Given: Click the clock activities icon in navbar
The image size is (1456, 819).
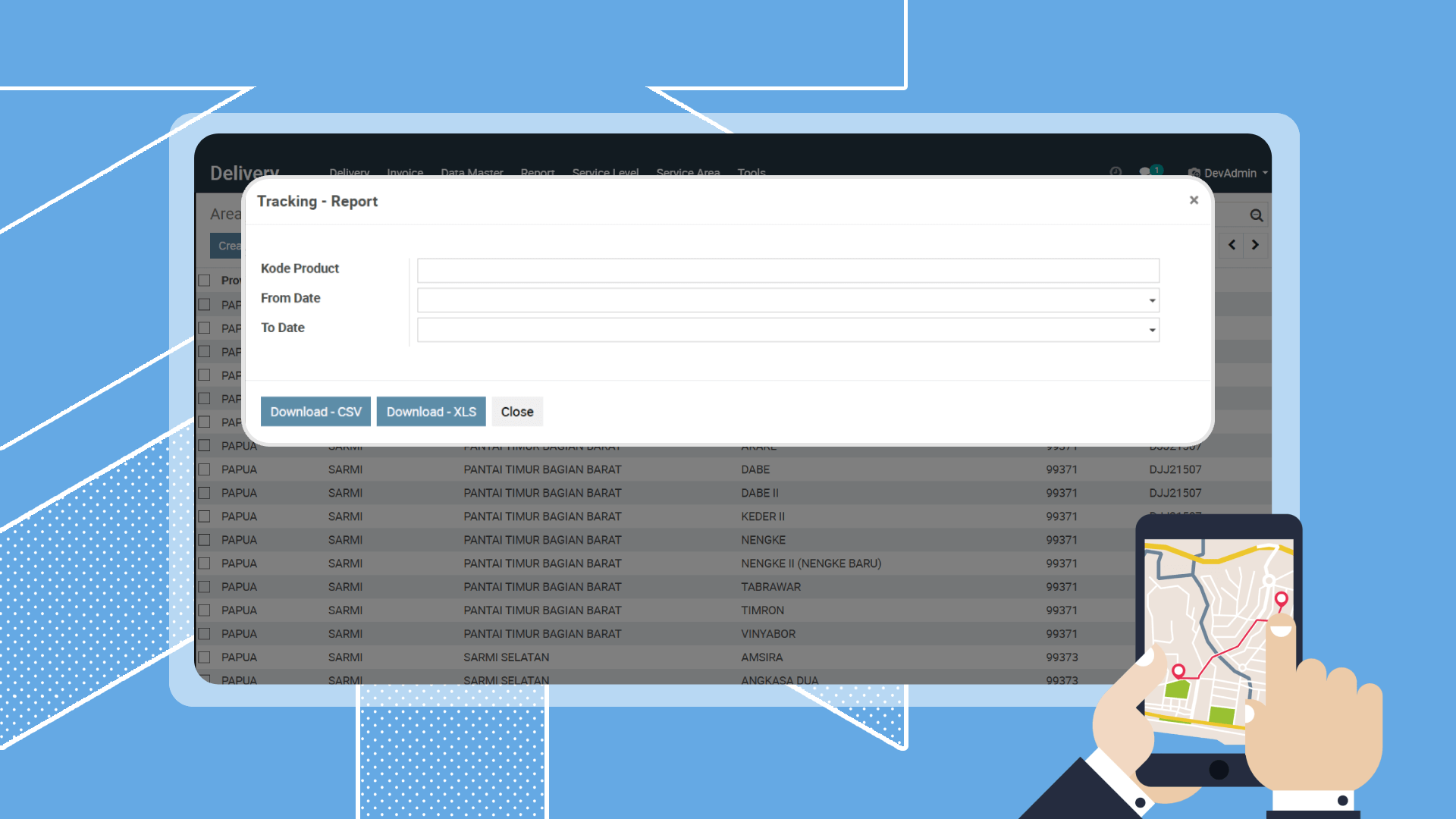Looking at the screenshot, I should coord(1116,172).
